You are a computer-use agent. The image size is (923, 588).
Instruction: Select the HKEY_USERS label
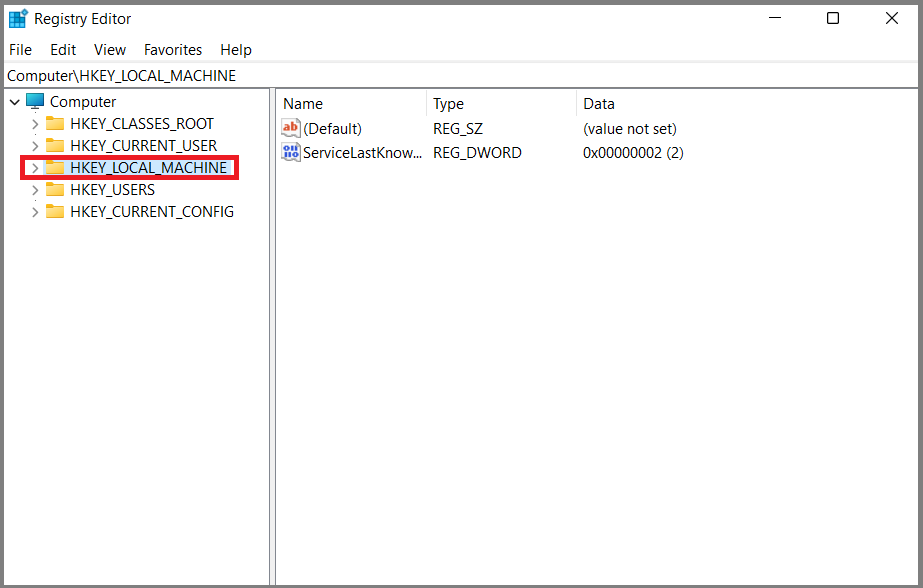[112, 190]
